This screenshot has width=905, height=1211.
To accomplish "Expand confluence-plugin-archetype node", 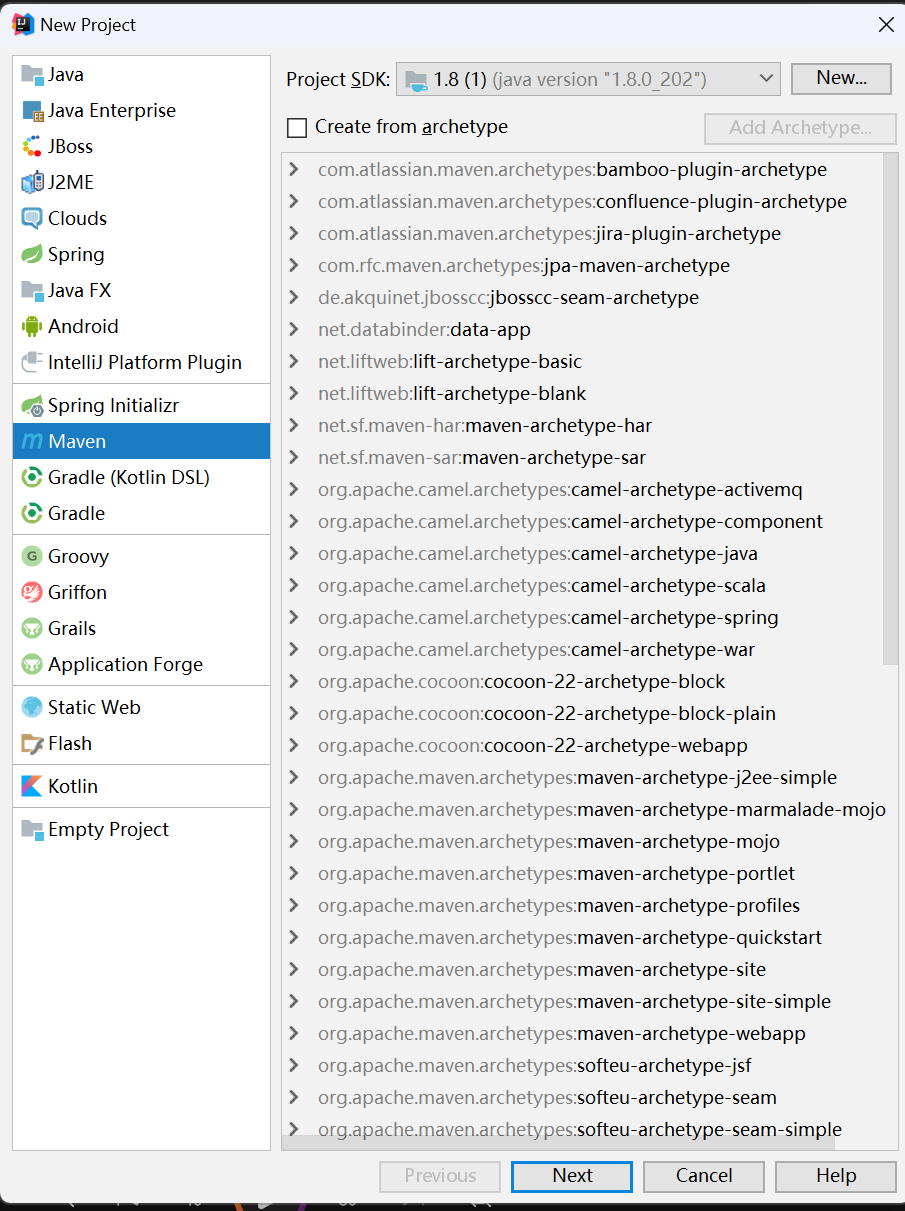I will click(293, 202).
